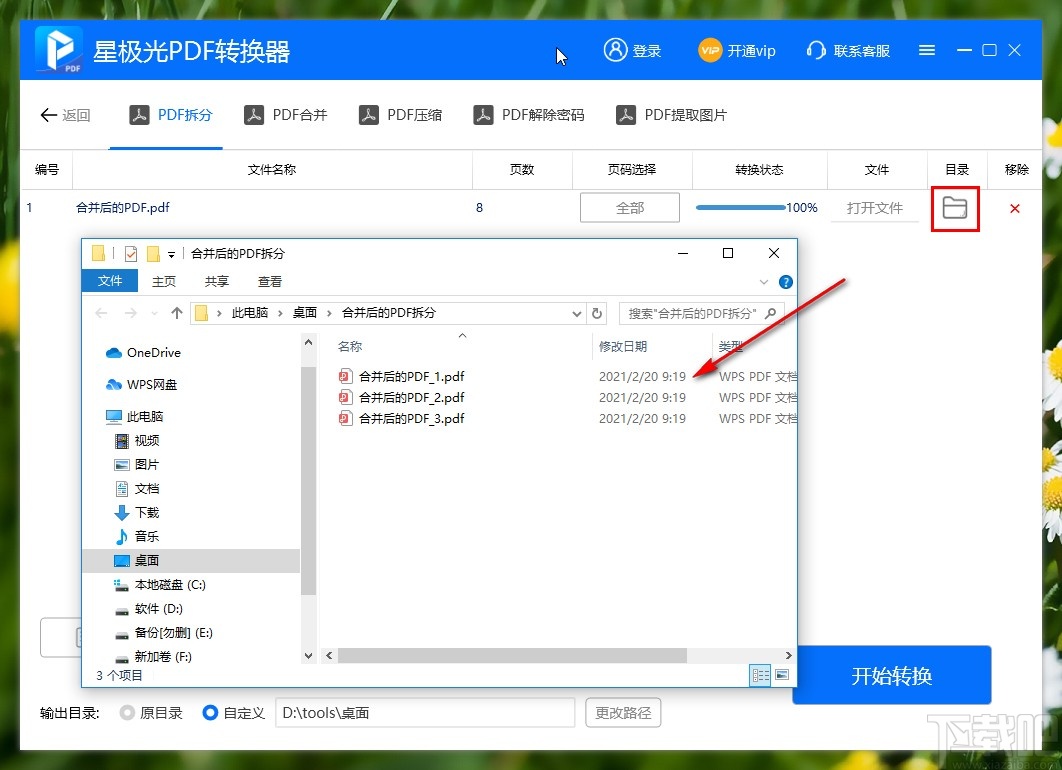Remove 合并后的PDF.pdf using red X icon
Viewport: 1062px width, 770px height.
pyautogui.click(x=1015, y=208)
